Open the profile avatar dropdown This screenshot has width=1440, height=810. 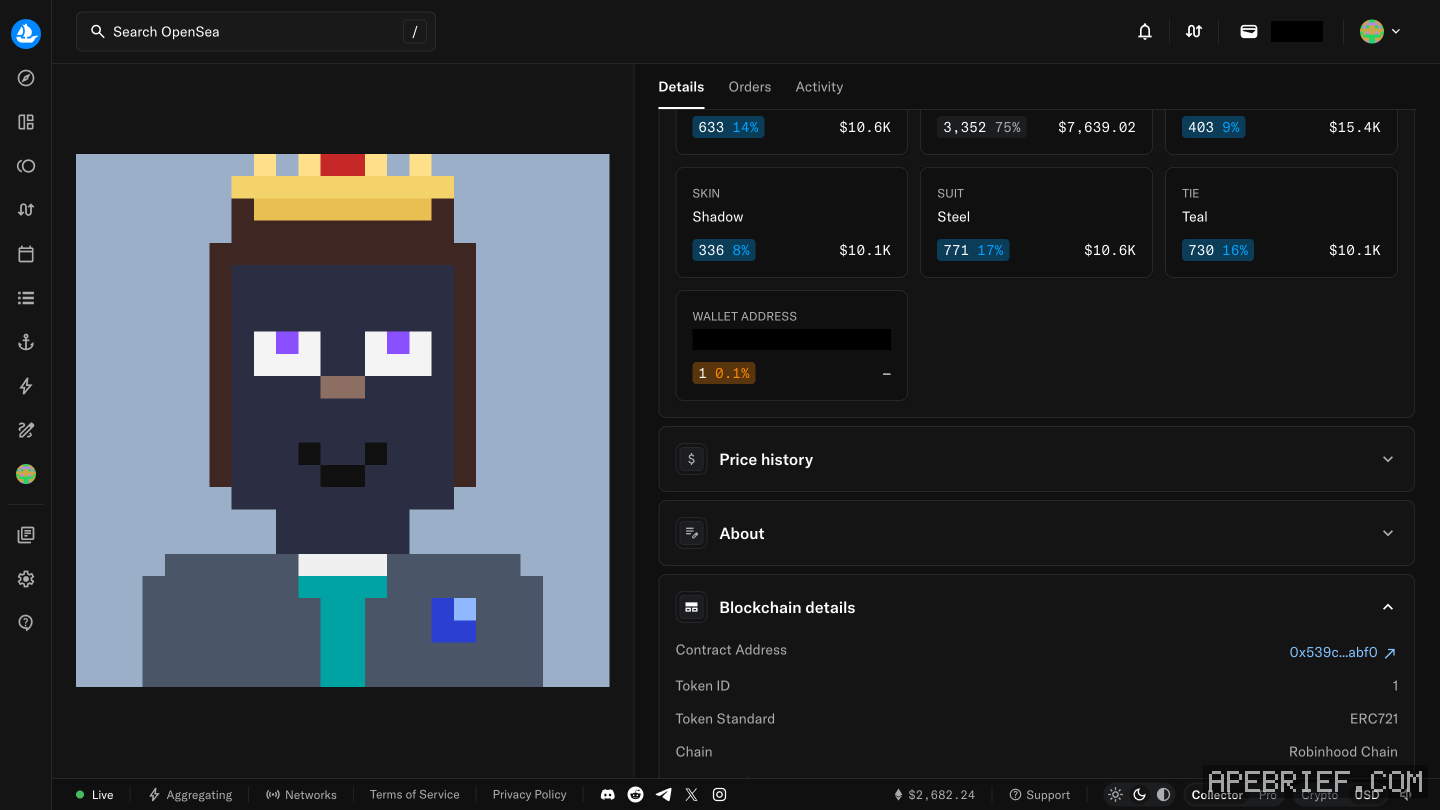pyautogui.click(x=1380, y=32)
